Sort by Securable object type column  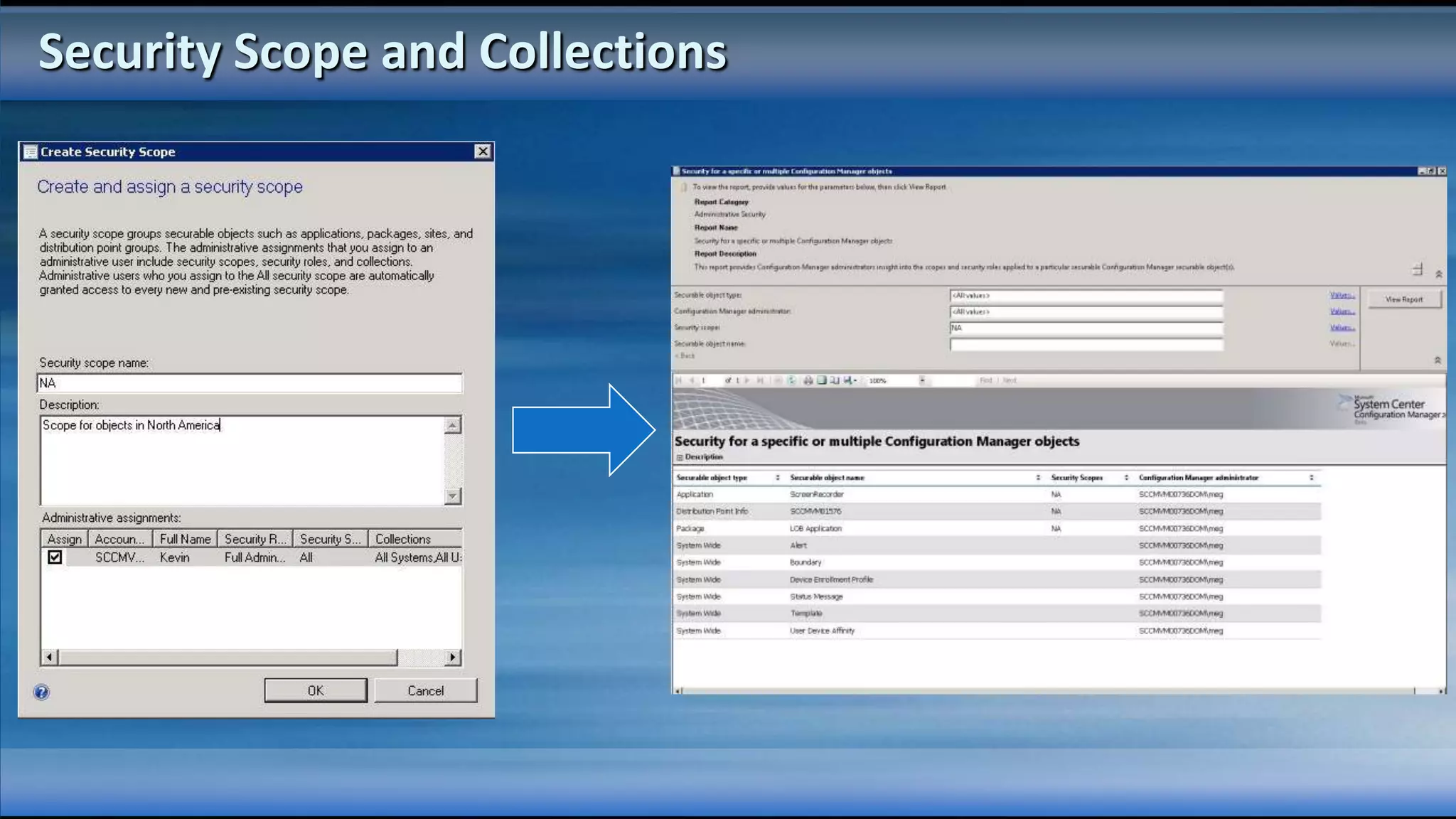778,478
